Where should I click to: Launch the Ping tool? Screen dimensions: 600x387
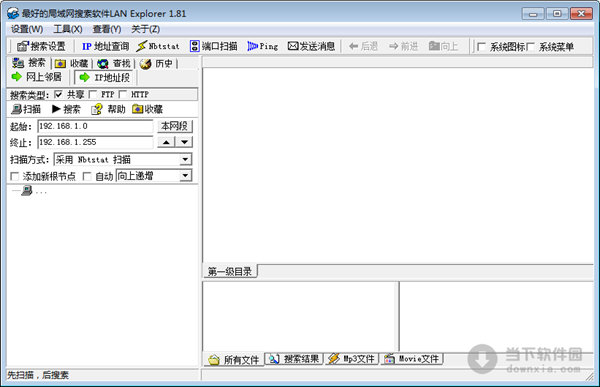[262, 46]
